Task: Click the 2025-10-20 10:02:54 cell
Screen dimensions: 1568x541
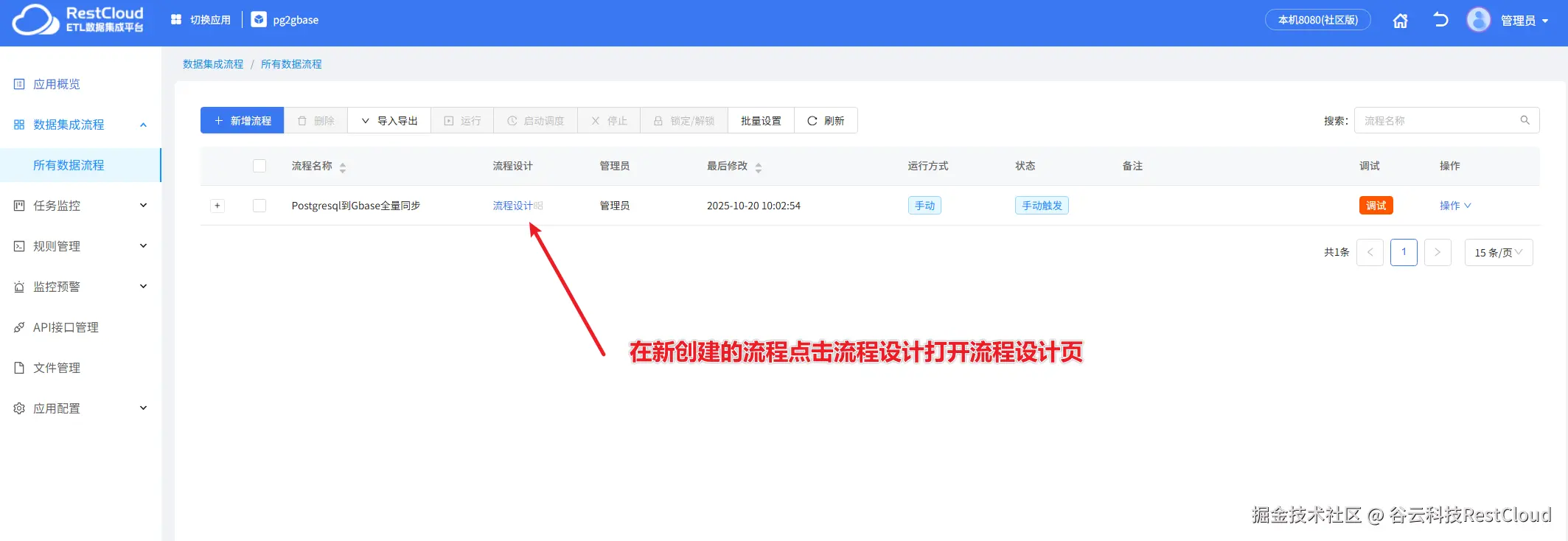Action: point(753,206)
